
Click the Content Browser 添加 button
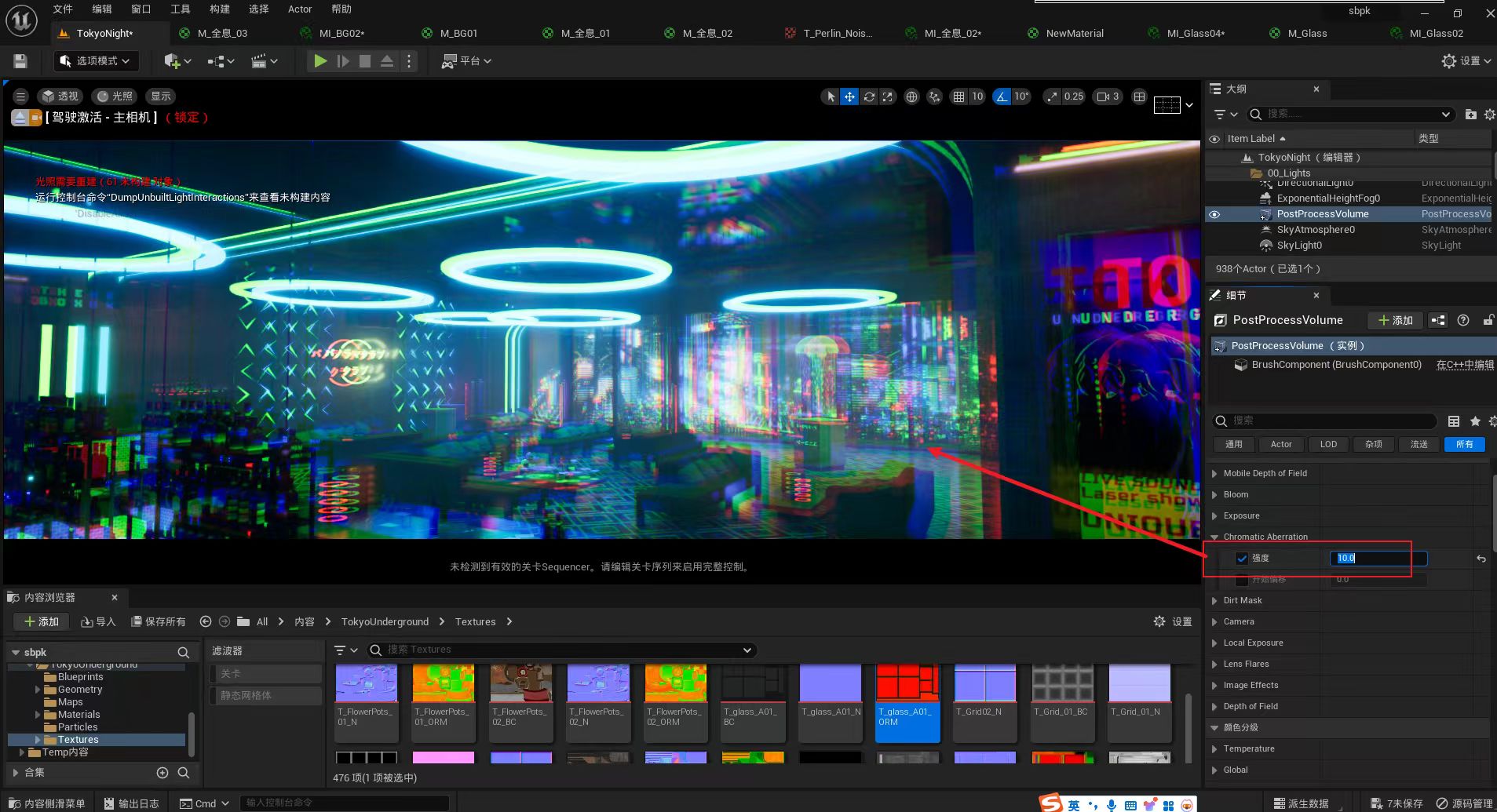tap(42, 621)
